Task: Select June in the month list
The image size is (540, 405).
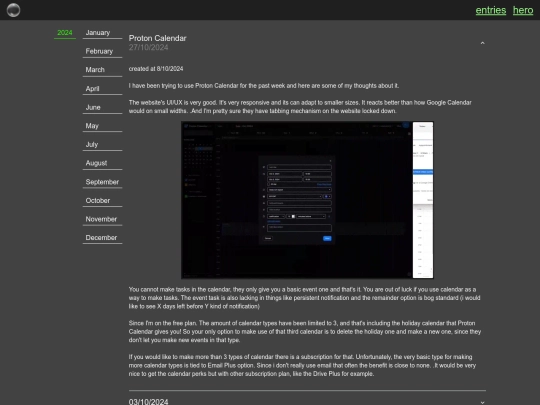Action: [x=102, y=107]
